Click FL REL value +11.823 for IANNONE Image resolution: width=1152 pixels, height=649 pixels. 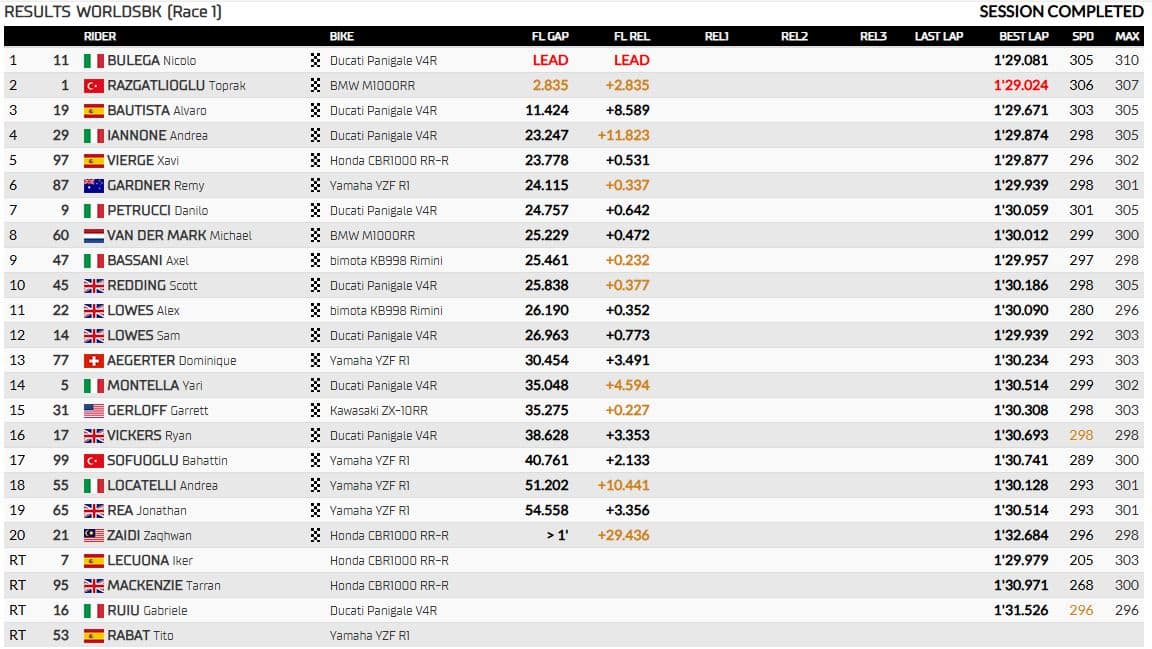coord(624,135)
